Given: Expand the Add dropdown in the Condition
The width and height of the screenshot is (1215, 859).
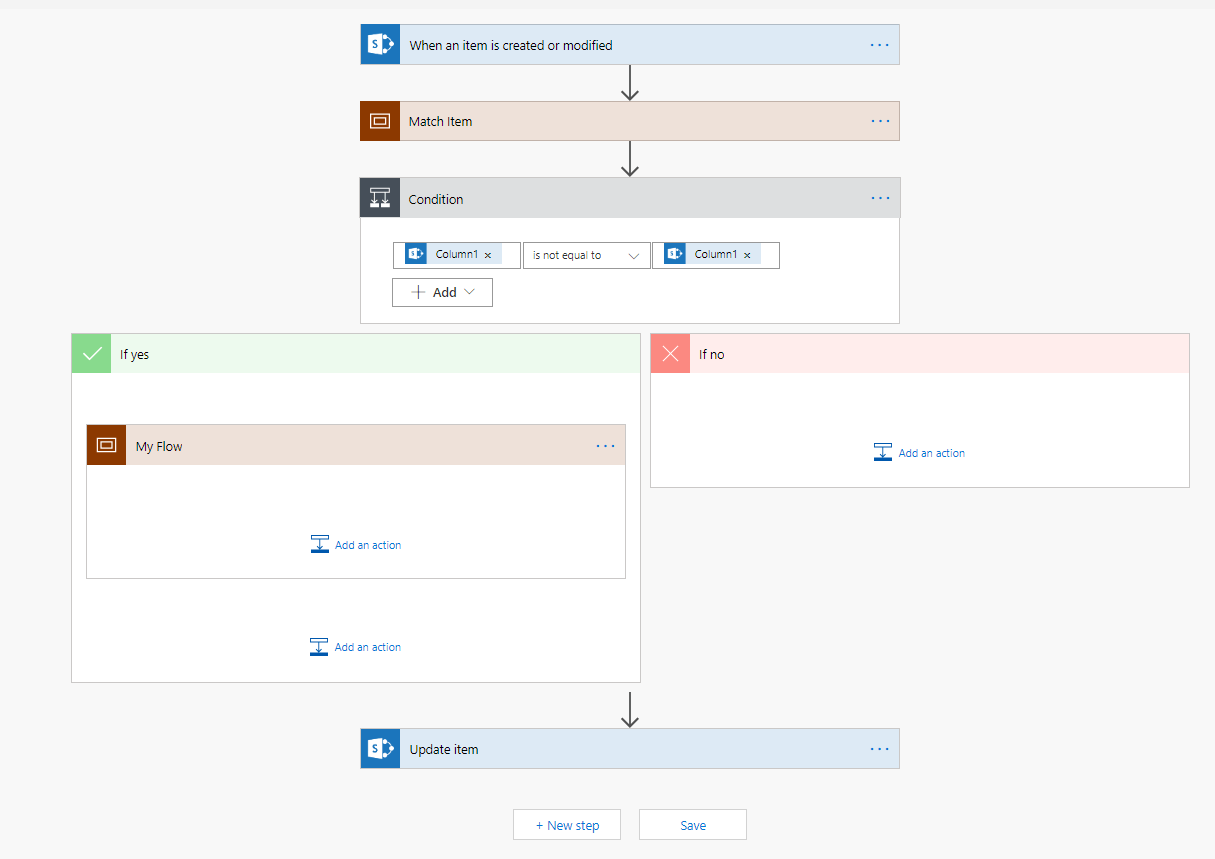Looking at the screenshot, I should tap(442, 292).
